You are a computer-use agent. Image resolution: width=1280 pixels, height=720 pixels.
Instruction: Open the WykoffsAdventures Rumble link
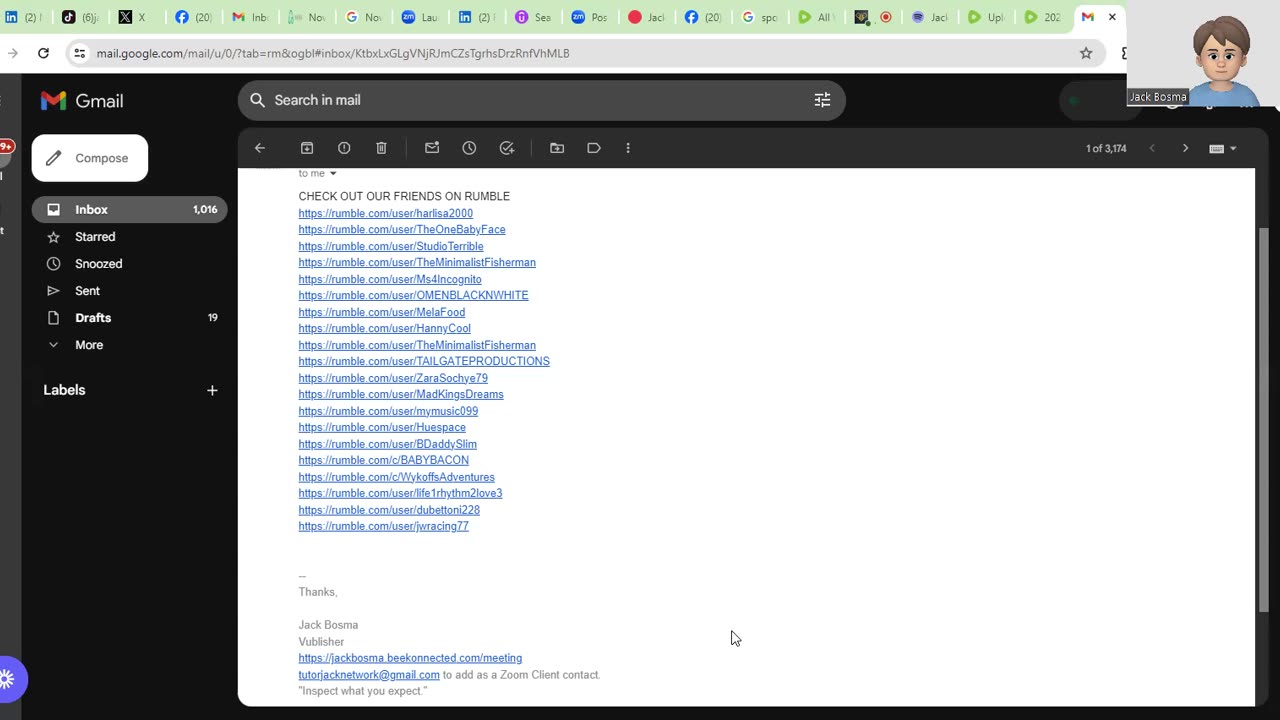click(x=396, y=477)
